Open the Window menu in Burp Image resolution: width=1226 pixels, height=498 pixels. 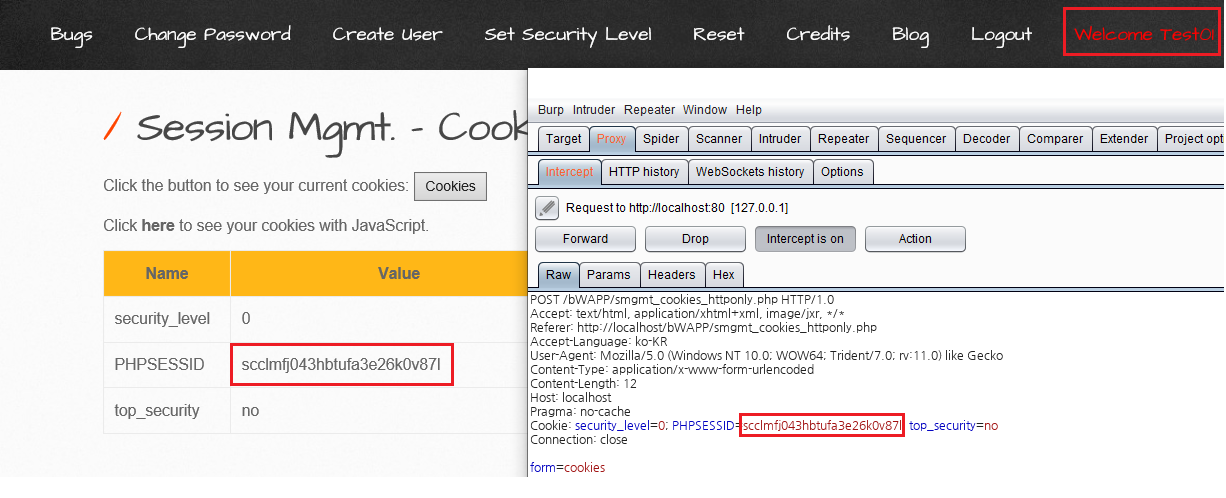pyautogui.click(x=705, y=110)
